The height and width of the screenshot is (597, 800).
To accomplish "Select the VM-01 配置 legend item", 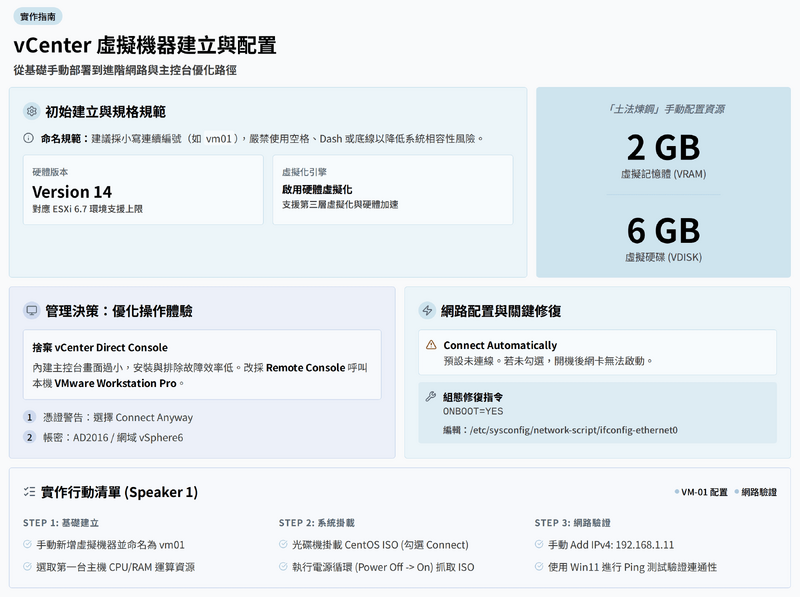I will [x=704, y=492].
